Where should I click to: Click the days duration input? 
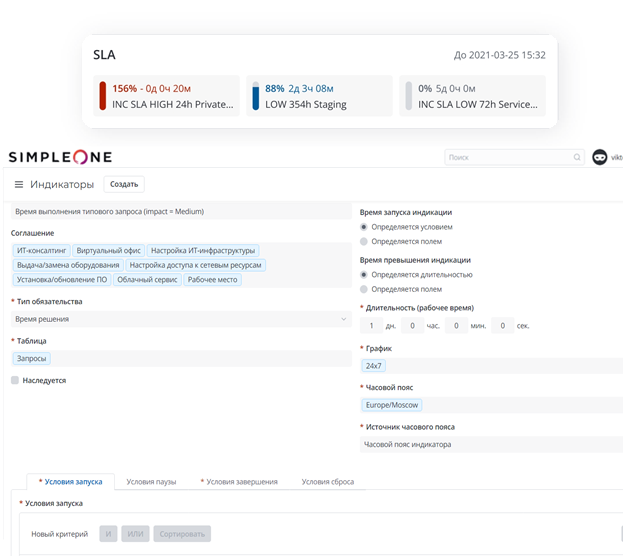click(371, 326)
